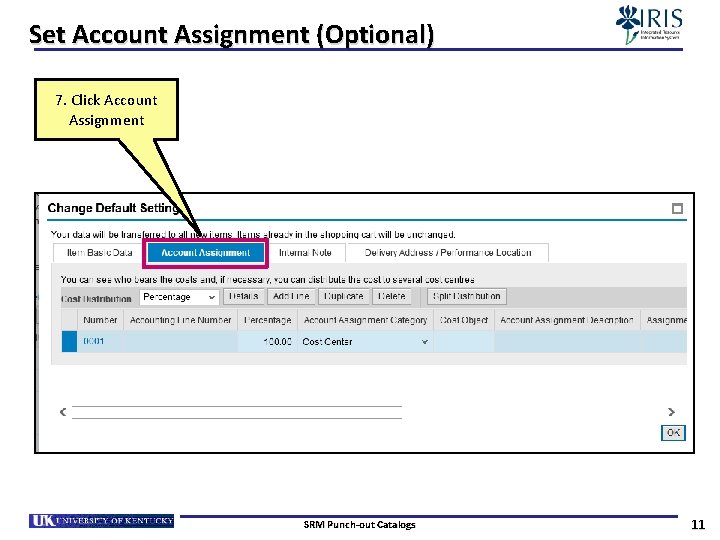The image size is (720, 540).
Task: Click the Duplicate button
Action: point(343,296)
